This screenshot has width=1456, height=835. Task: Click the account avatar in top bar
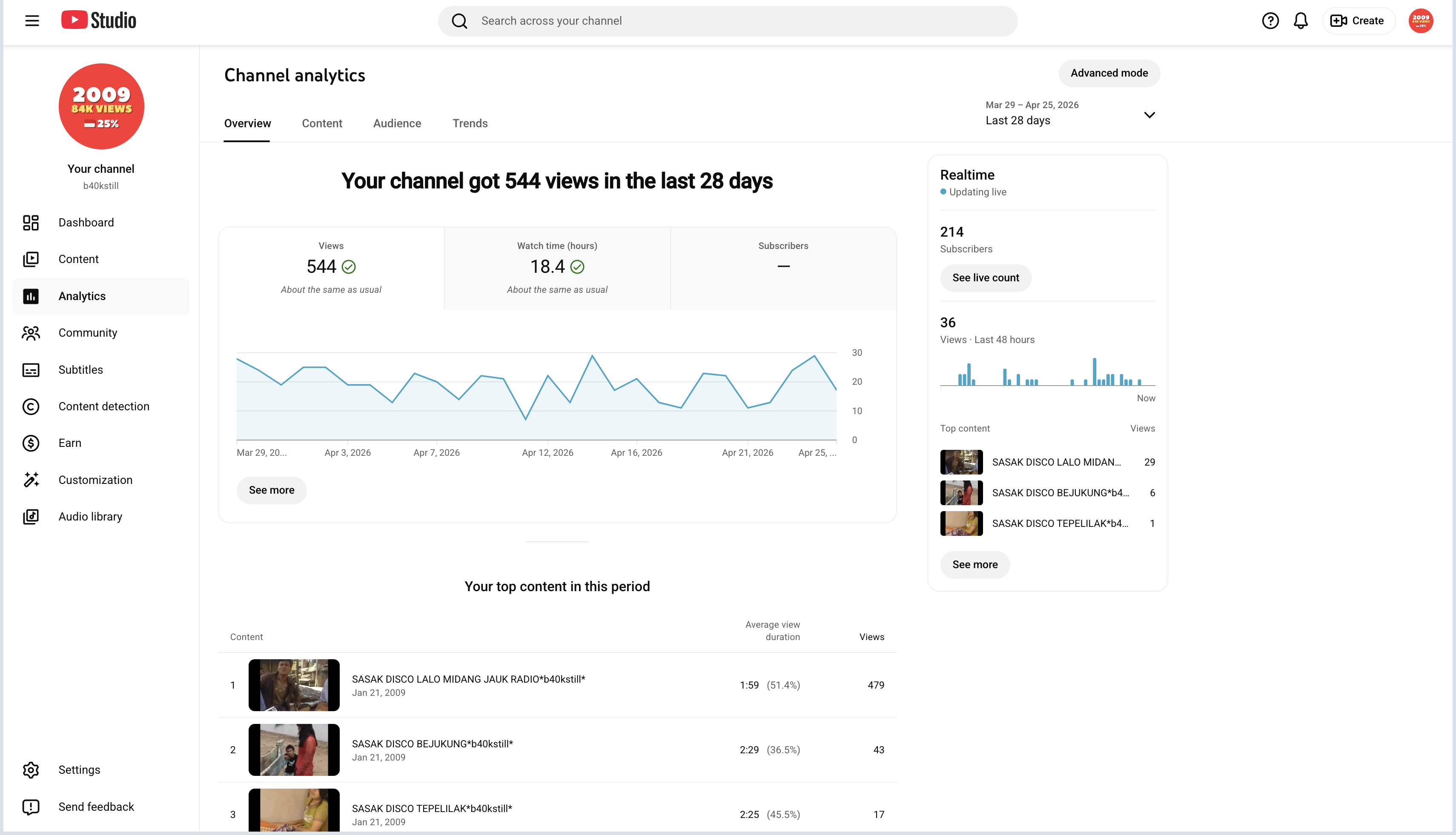pyautogui.click(x=1420, y=21)
